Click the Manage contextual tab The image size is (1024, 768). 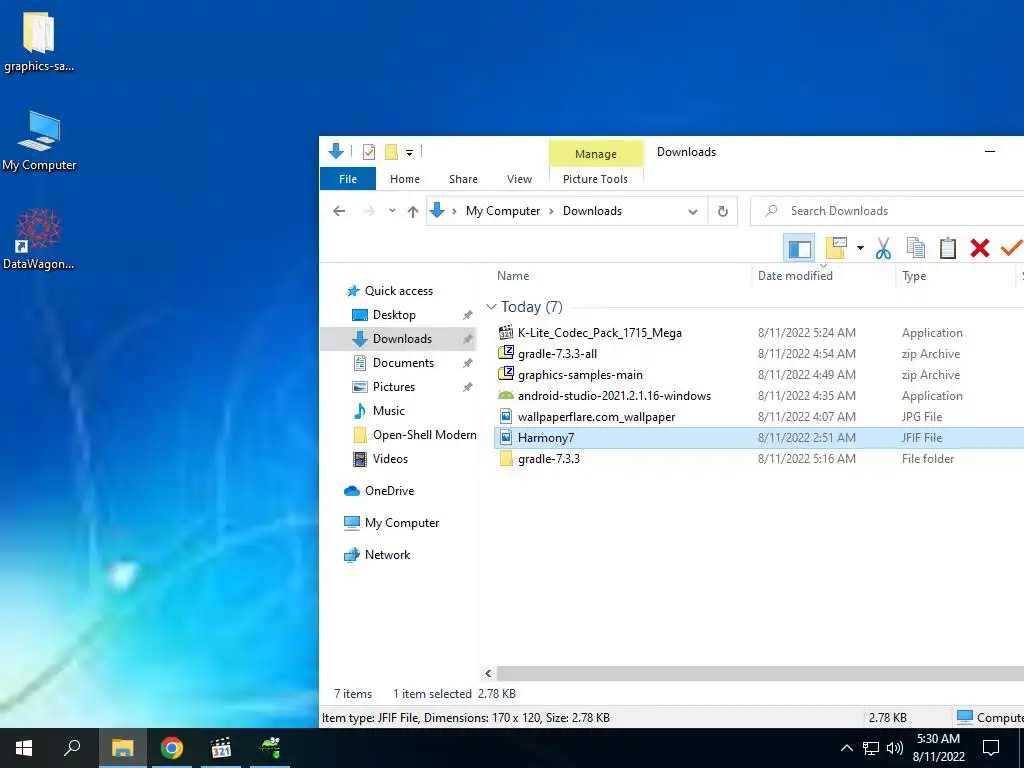[596, 154]
